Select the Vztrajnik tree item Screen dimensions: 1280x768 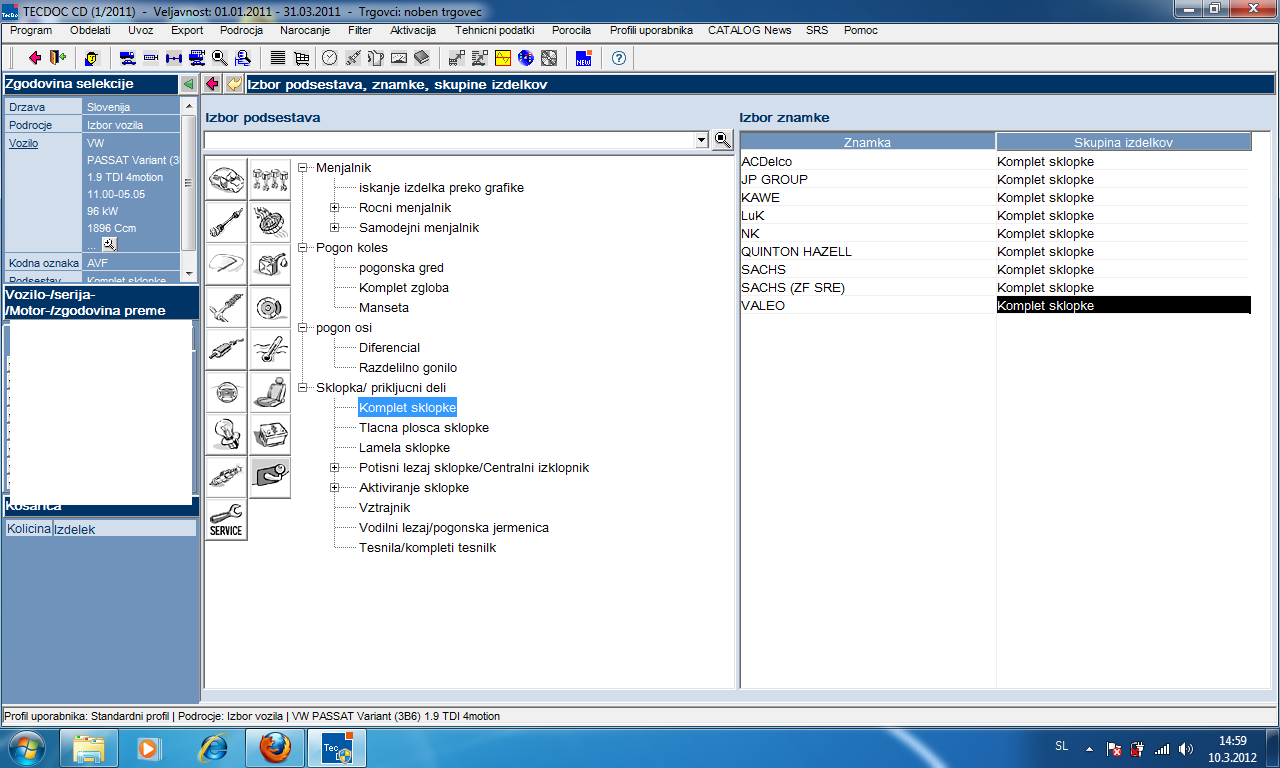tap(384, 508)
